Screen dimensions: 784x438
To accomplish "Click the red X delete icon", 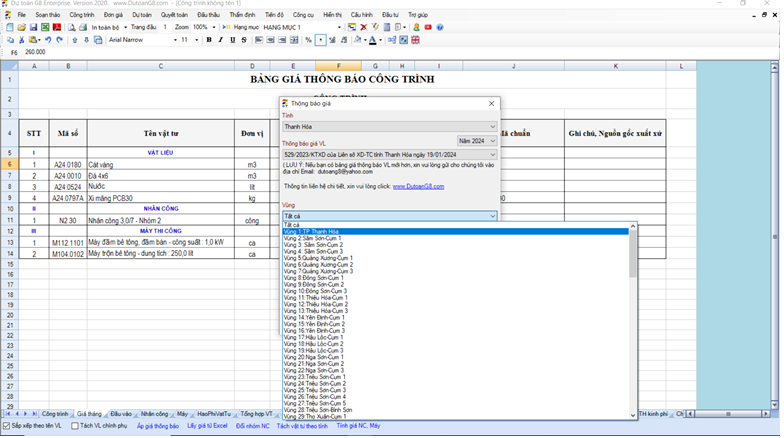I will pos(364,28).
